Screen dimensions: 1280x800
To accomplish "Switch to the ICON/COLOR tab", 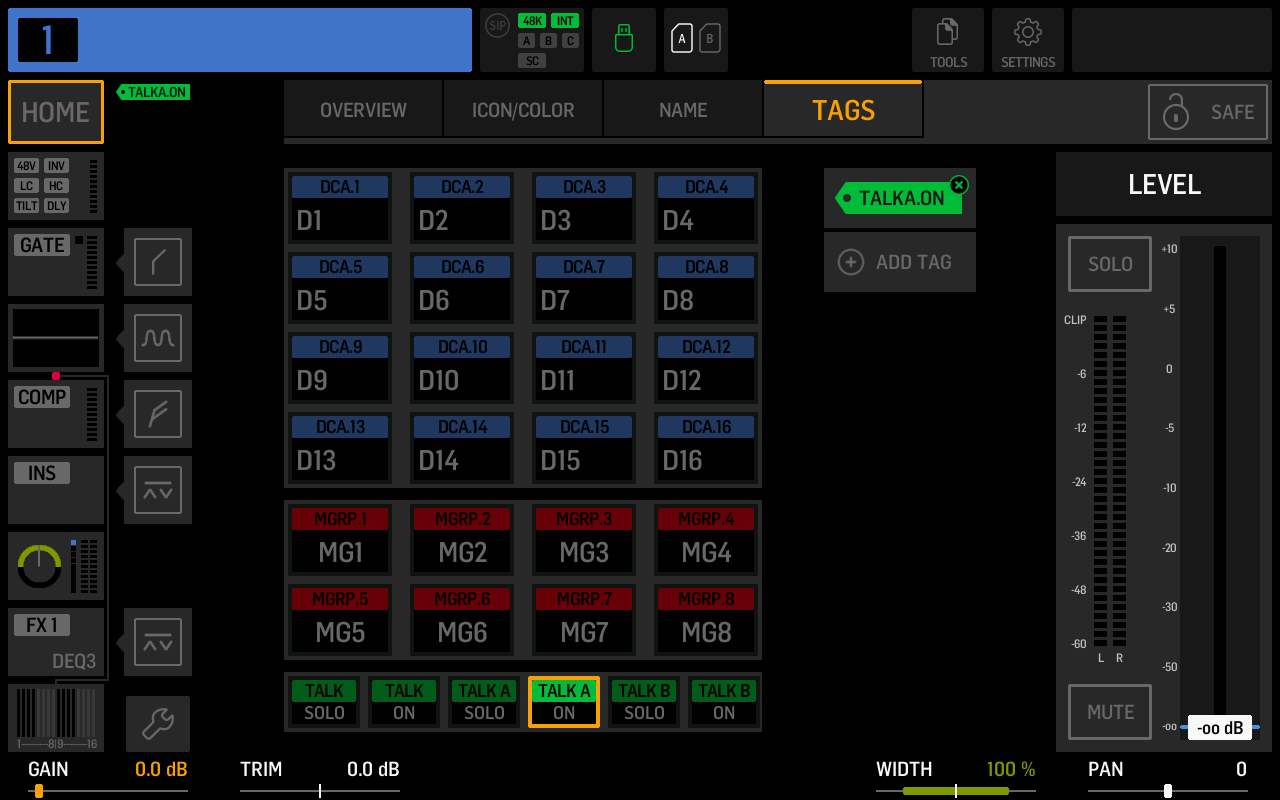I will (x=523, y=110).
